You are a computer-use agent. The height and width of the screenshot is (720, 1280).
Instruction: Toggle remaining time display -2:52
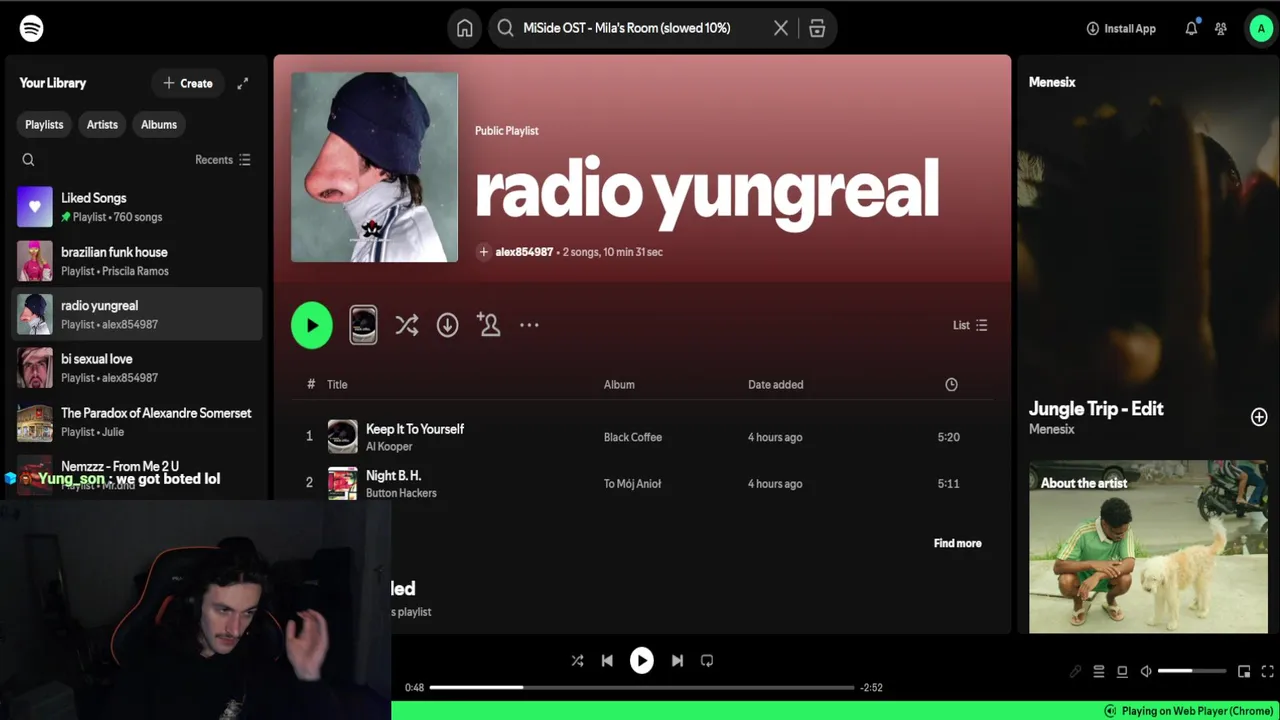[872, 687]
